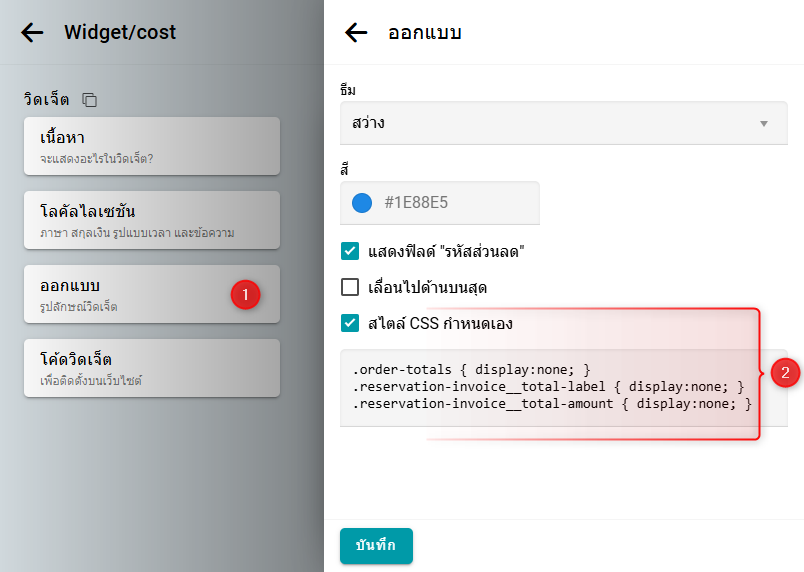Open the โค้ดวิดเจ็ต section

[152, 368]
